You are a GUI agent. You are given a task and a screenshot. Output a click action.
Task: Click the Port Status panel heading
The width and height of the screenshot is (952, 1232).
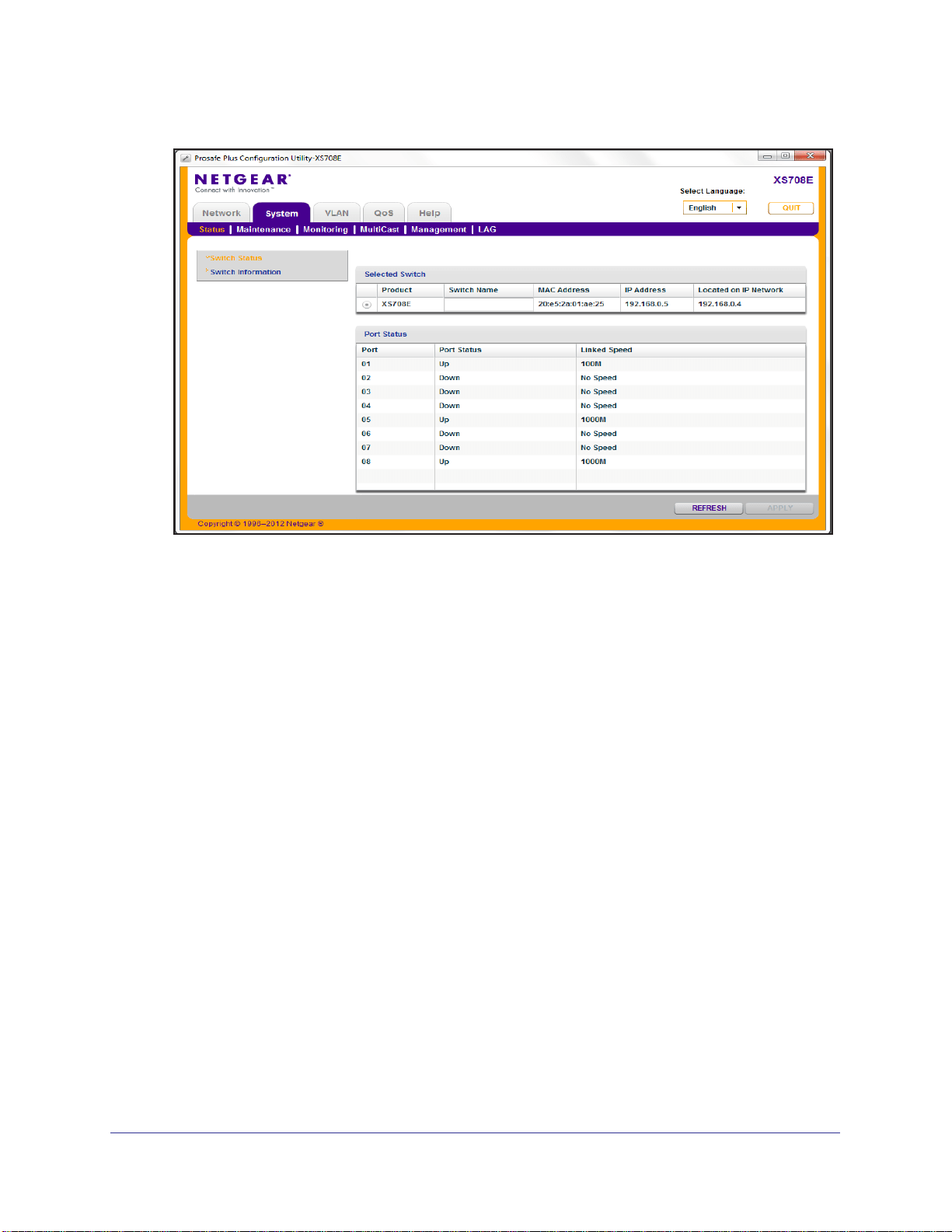(x=385, y=334)
